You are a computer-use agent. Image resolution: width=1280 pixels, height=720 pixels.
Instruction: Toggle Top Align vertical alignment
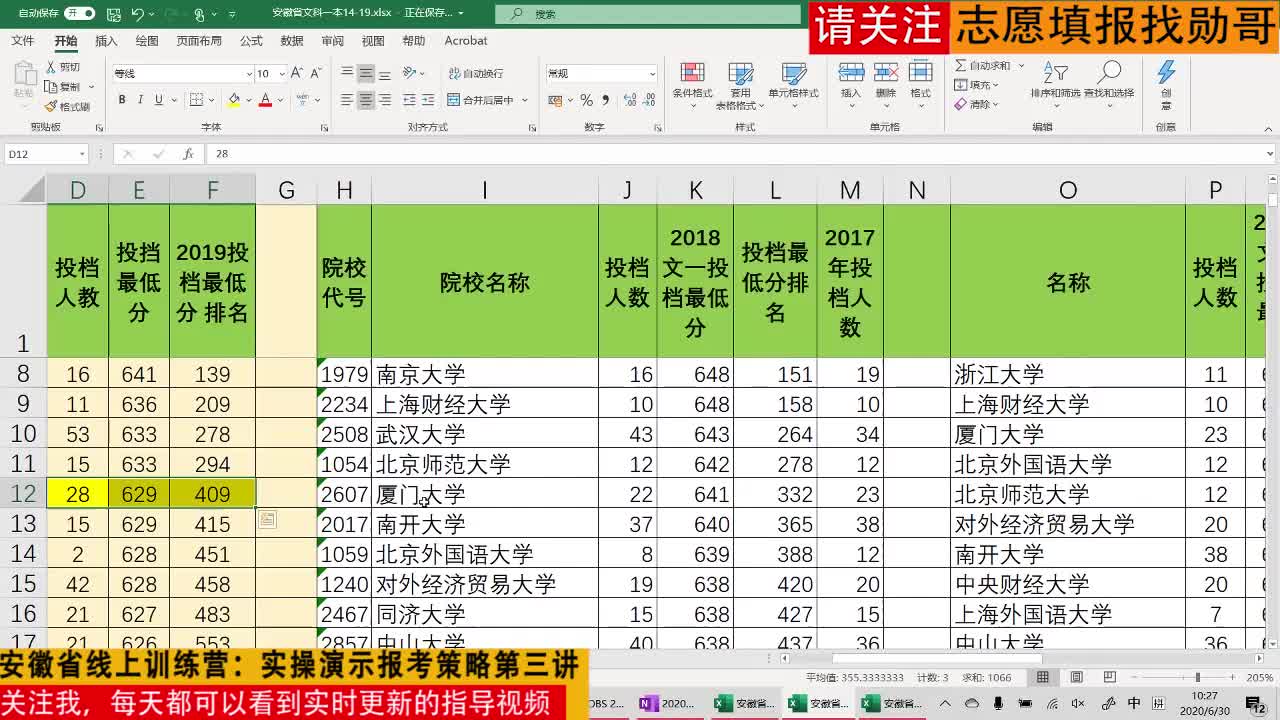[x=347, y=73]
